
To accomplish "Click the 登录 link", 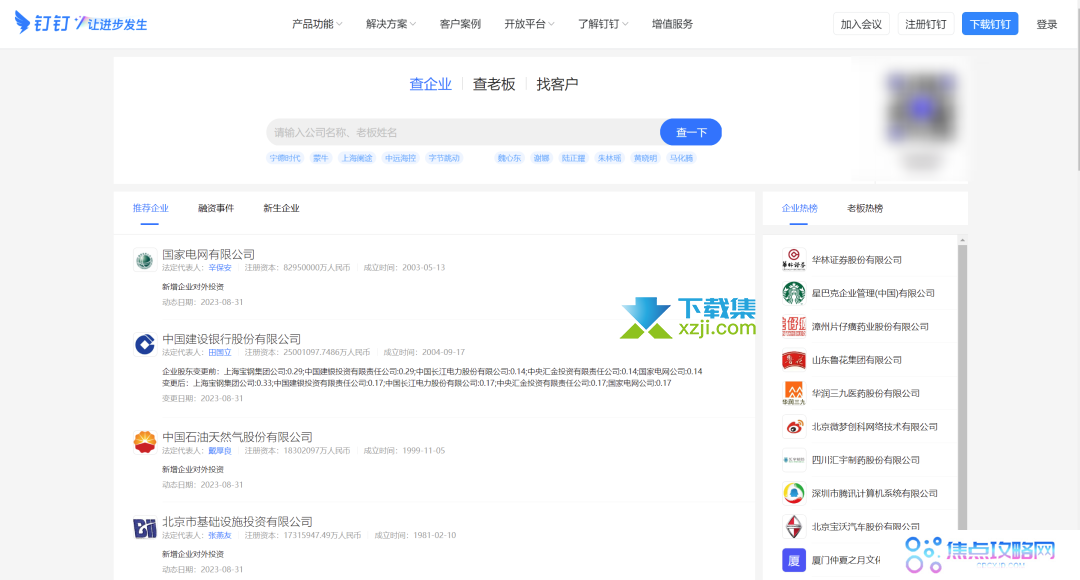I will [x=1046, y=24].
